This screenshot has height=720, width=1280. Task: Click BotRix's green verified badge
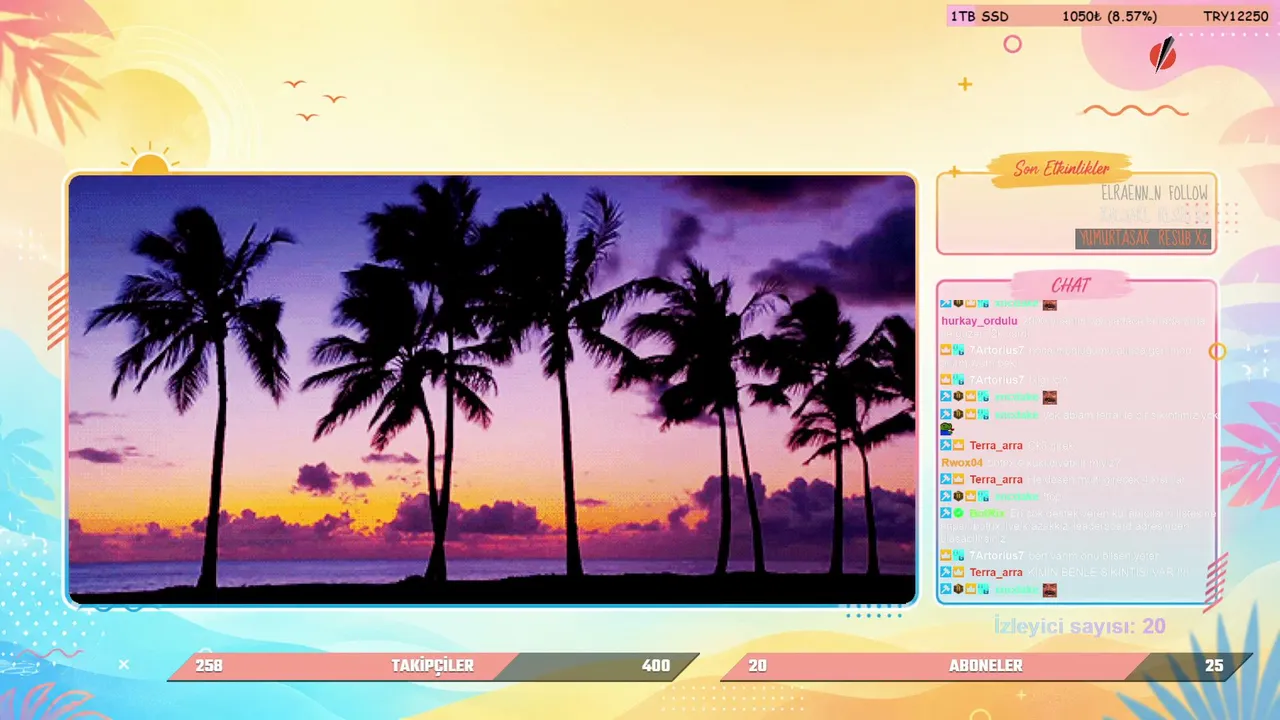coord(958,513)
